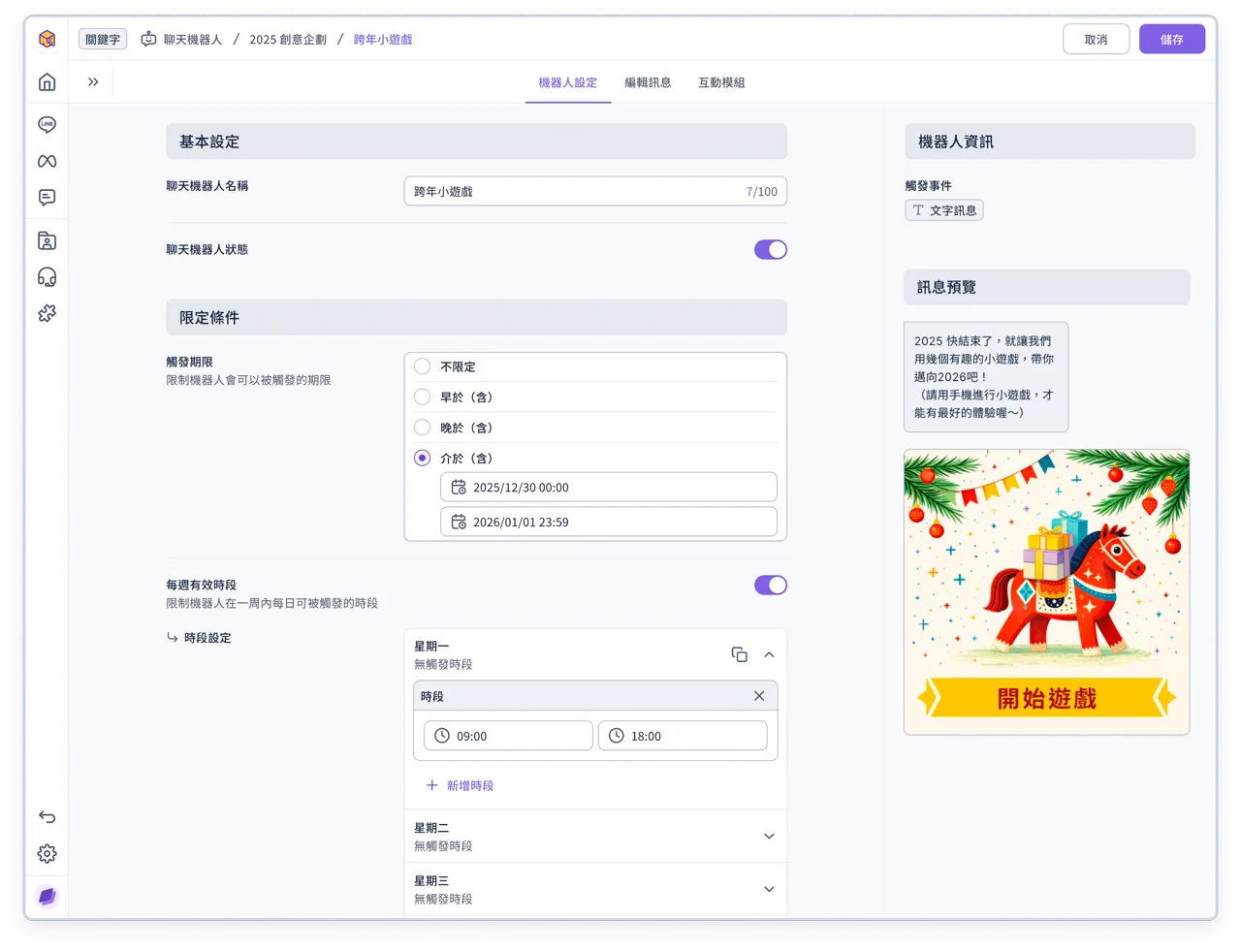
Task: Click the purple avatar icon at sidebar bottom
Action: [x=47, y=897]
